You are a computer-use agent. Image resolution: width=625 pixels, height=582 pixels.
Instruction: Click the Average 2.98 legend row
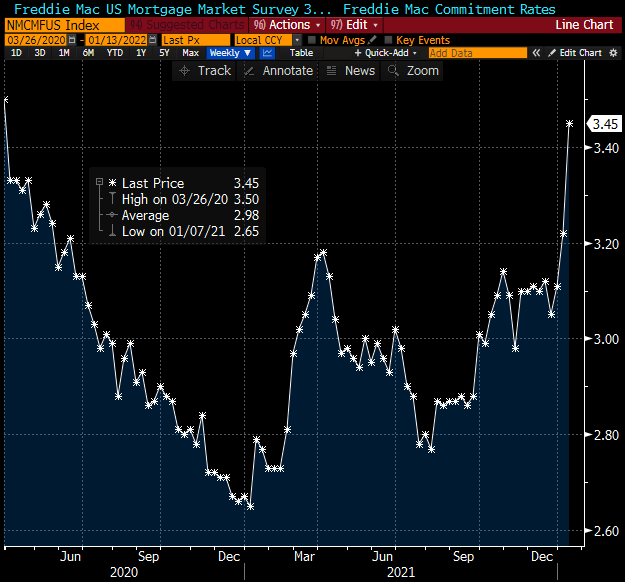tap(178, 215)
